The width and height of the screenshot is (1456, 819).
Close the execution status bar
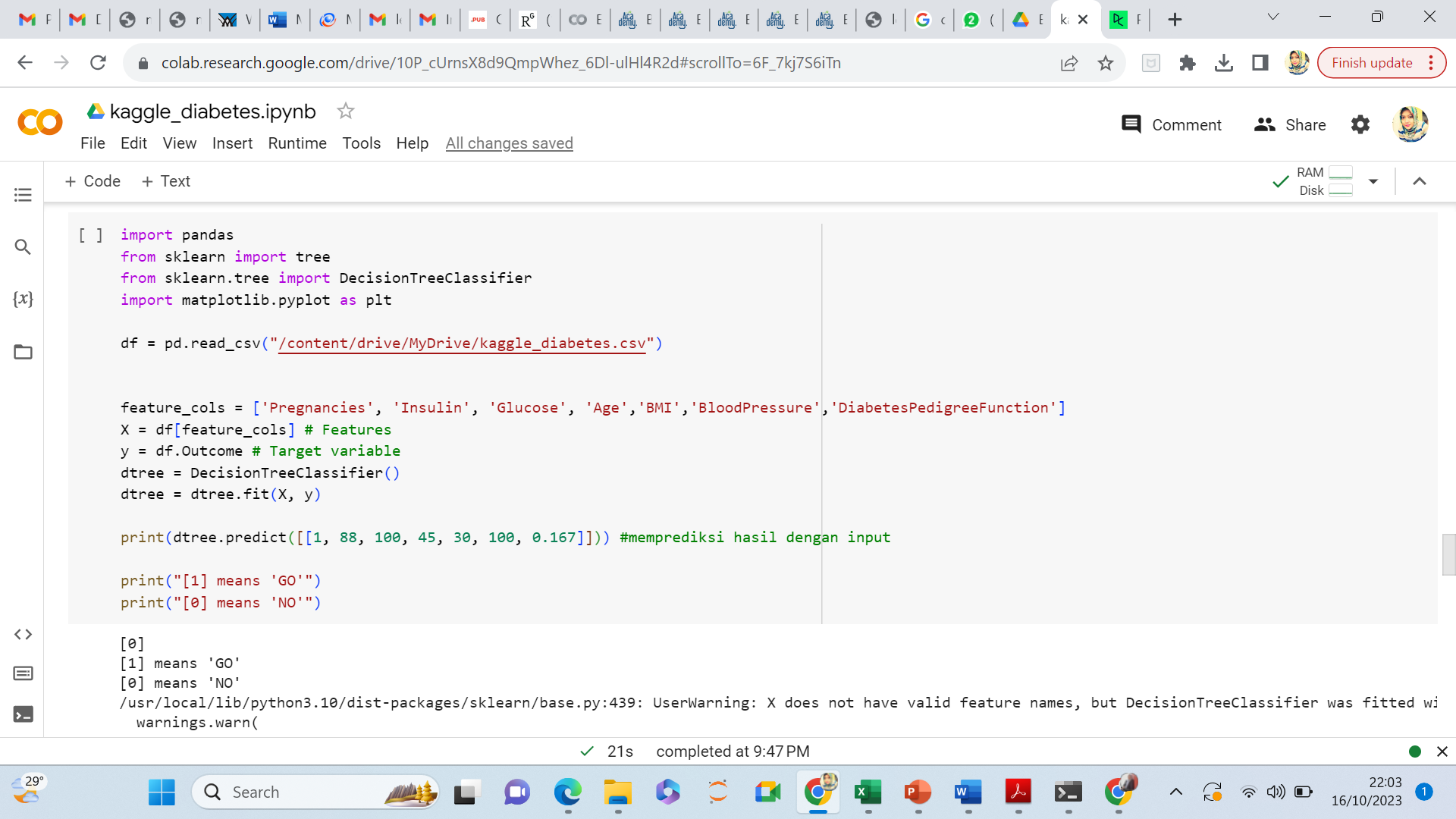[x=1442, y=752]
